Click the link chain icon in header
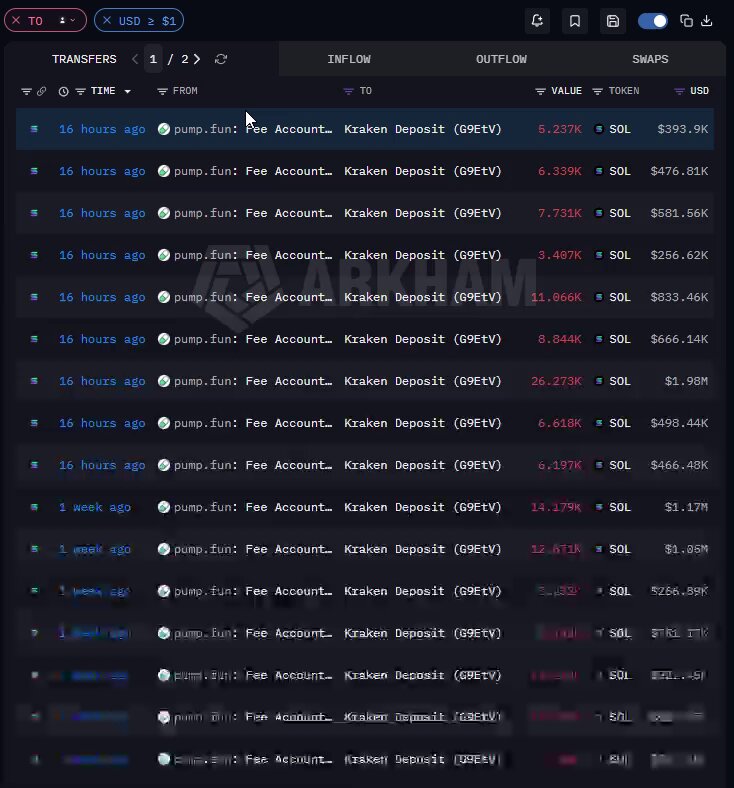 click(x=41, y=91)
